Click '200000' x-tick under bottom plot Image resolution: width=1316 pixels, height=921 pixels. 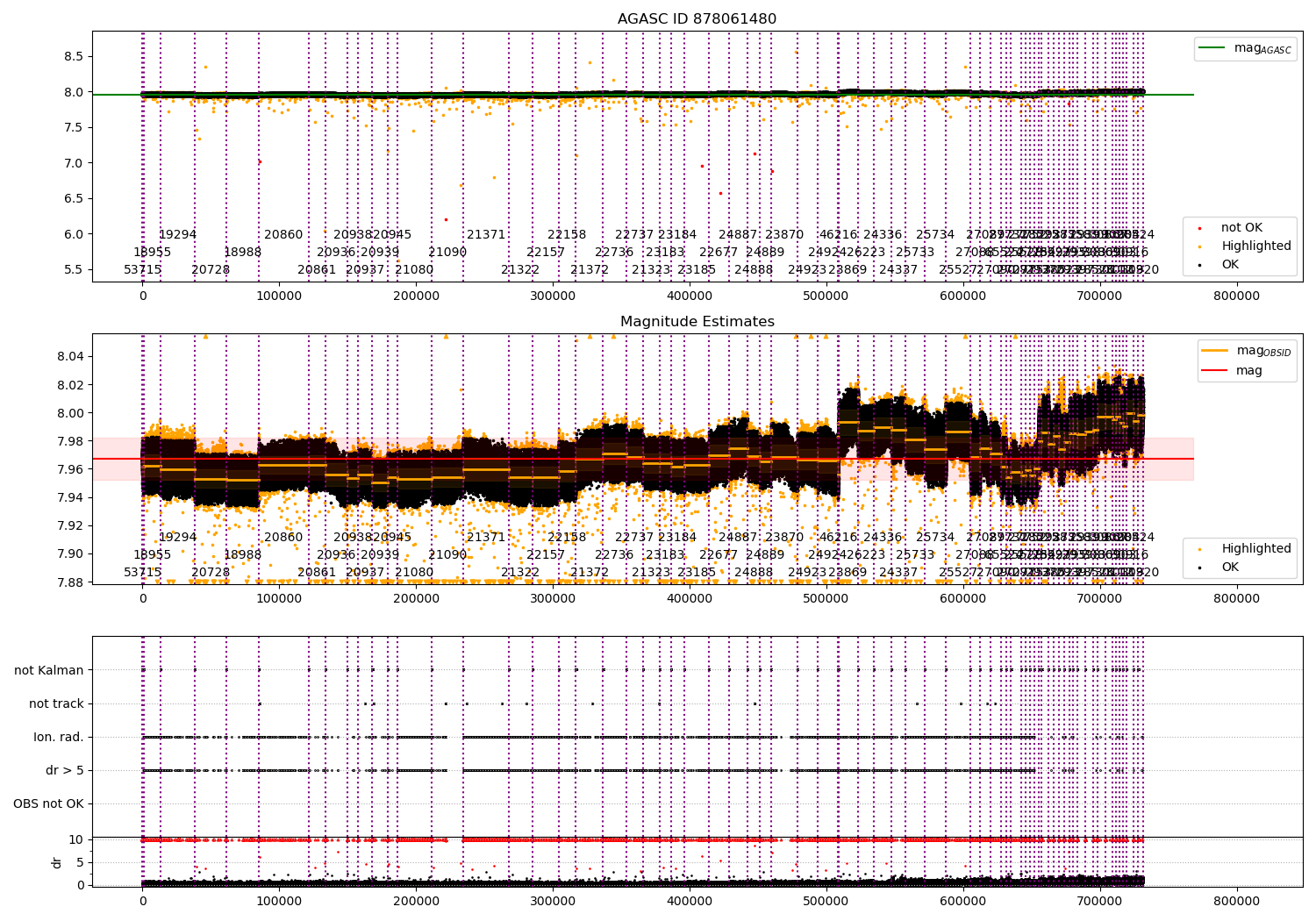416,901
